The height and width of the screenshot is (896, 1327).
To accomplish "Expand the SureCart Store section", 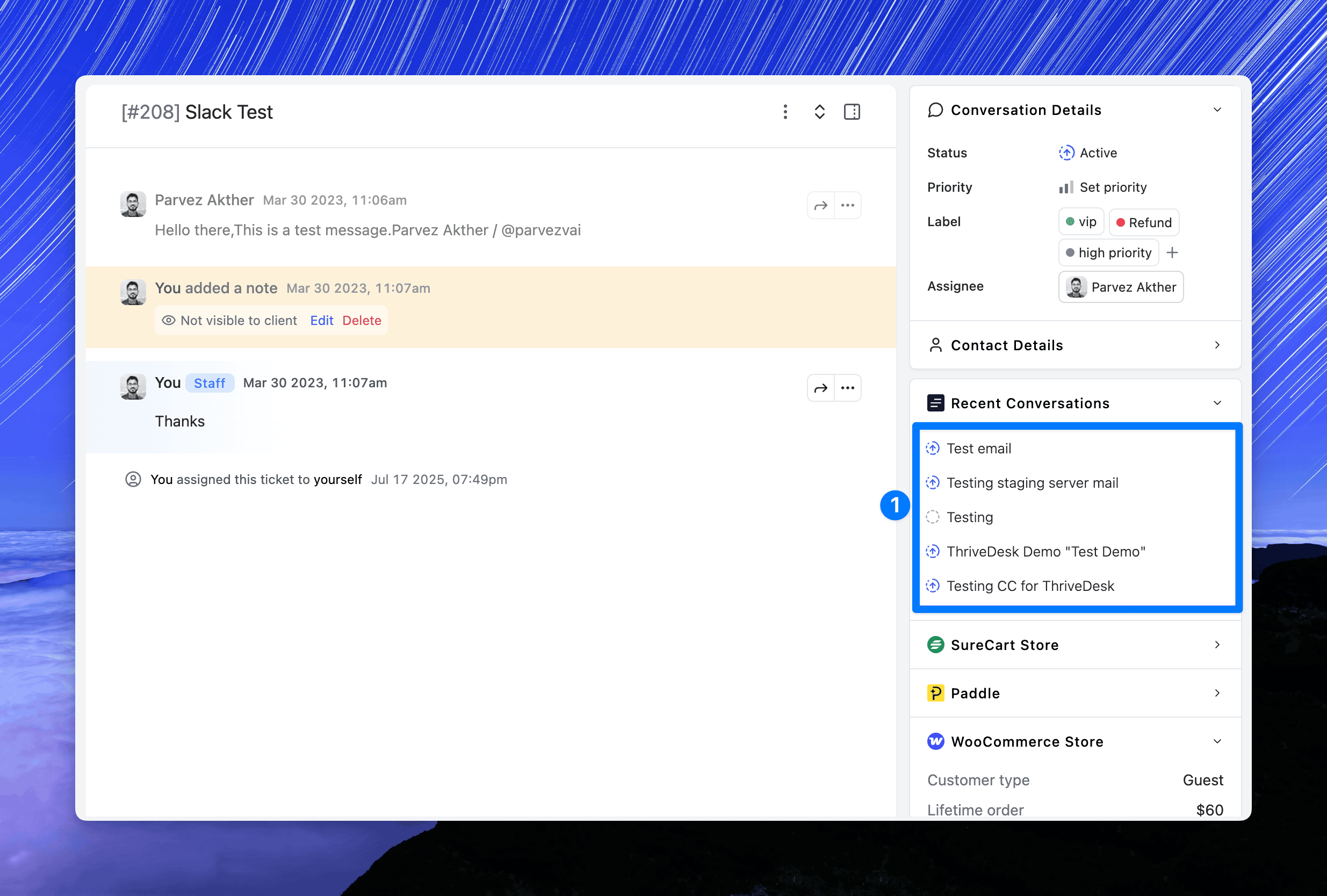I will (x=1217, y=645).
